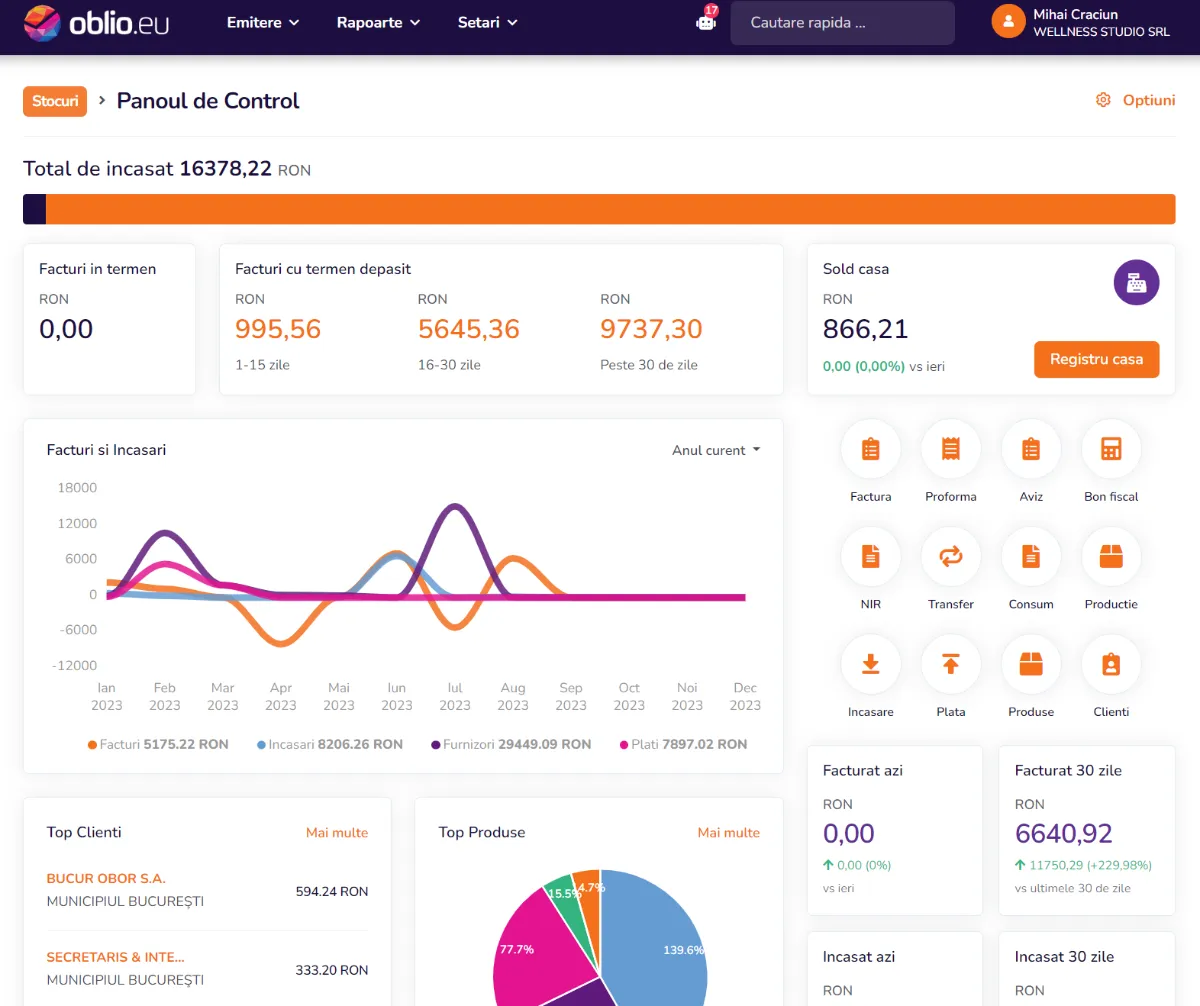Screen dimensions: 1200x1006
Task: Click the user avatar icon
Action: pos(1008,22)
